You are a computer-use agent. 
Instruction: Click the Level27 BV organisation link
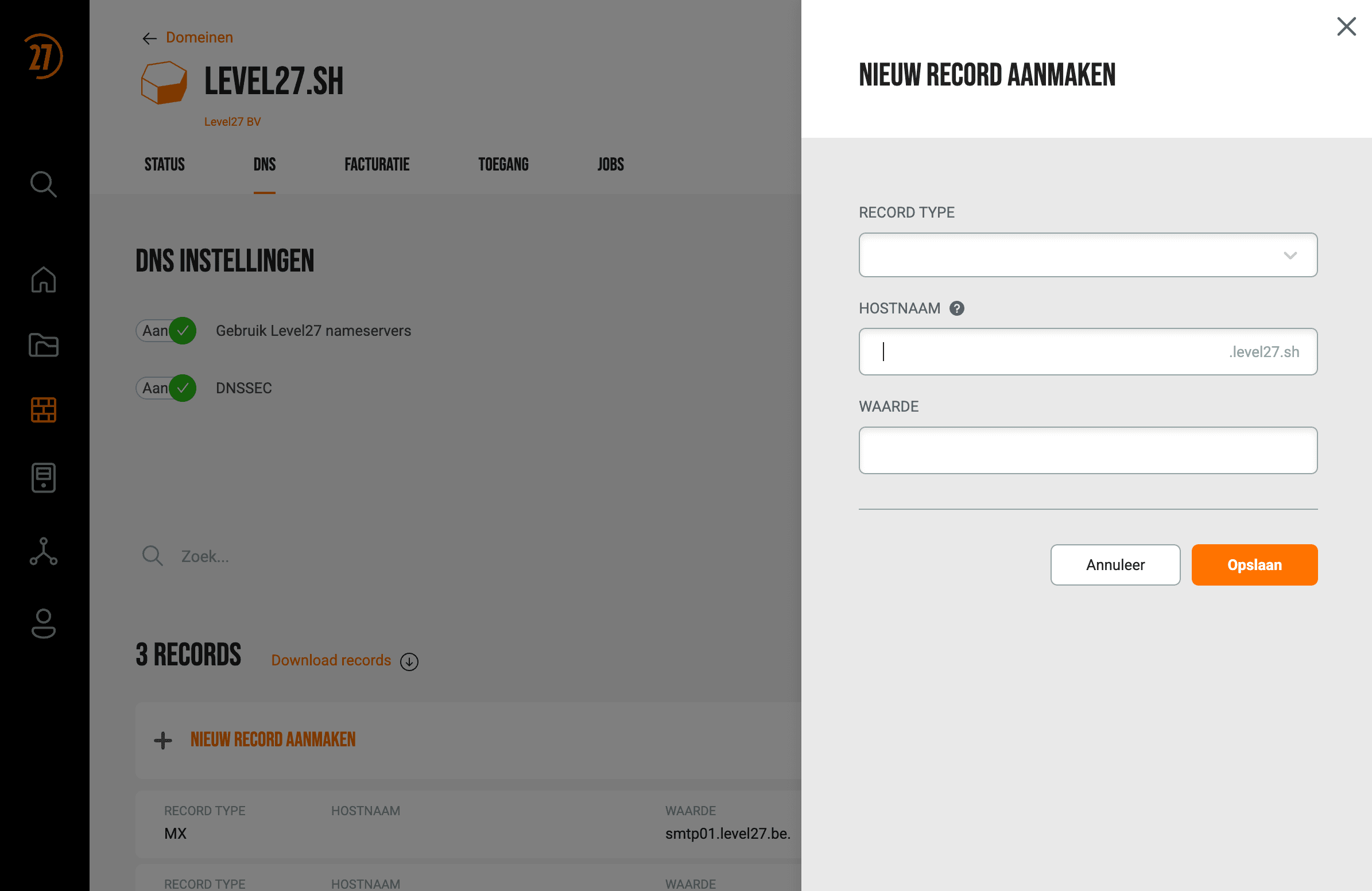tap(232, 122)
